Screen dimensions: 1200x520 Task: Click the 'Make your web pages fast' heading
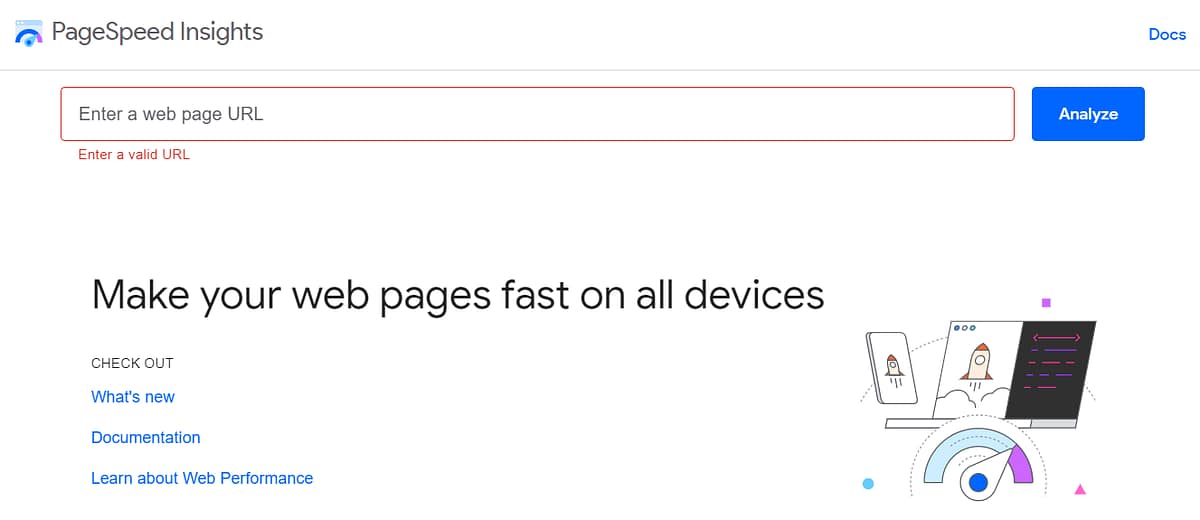point(457,295)
